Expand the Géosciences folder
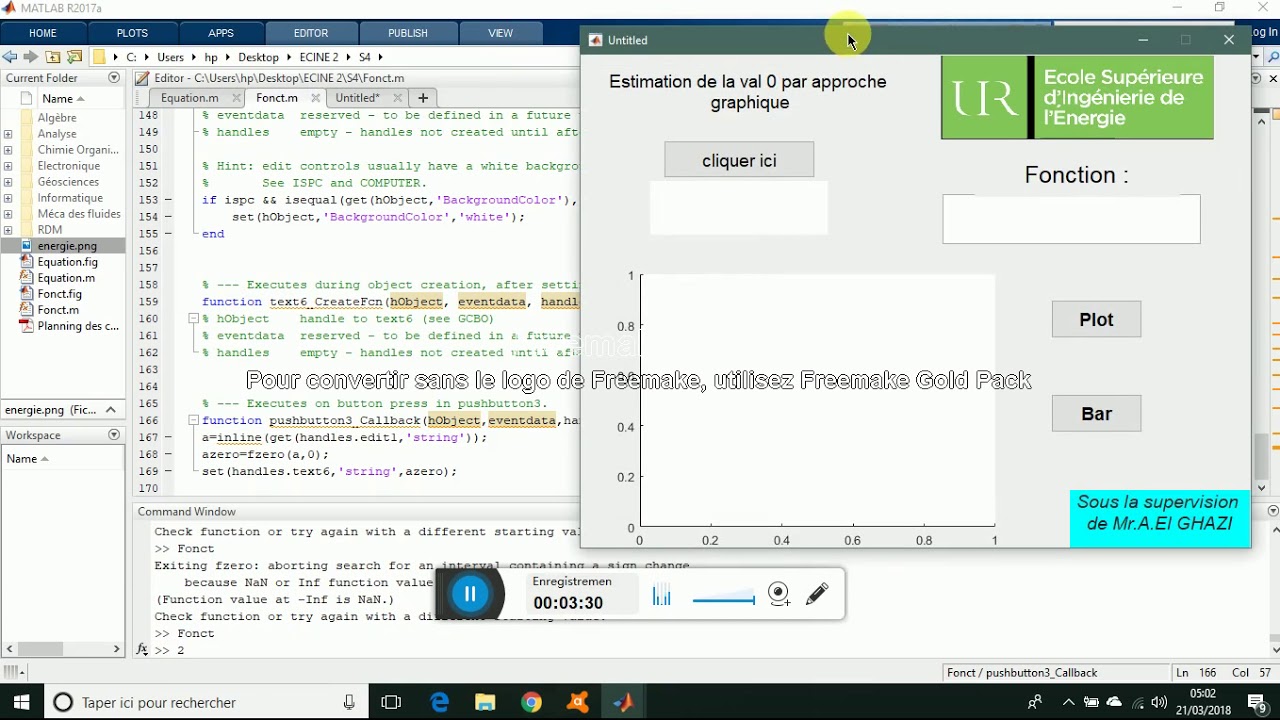The width and height of the screenshot is (1280, 720). coord(8,182)
